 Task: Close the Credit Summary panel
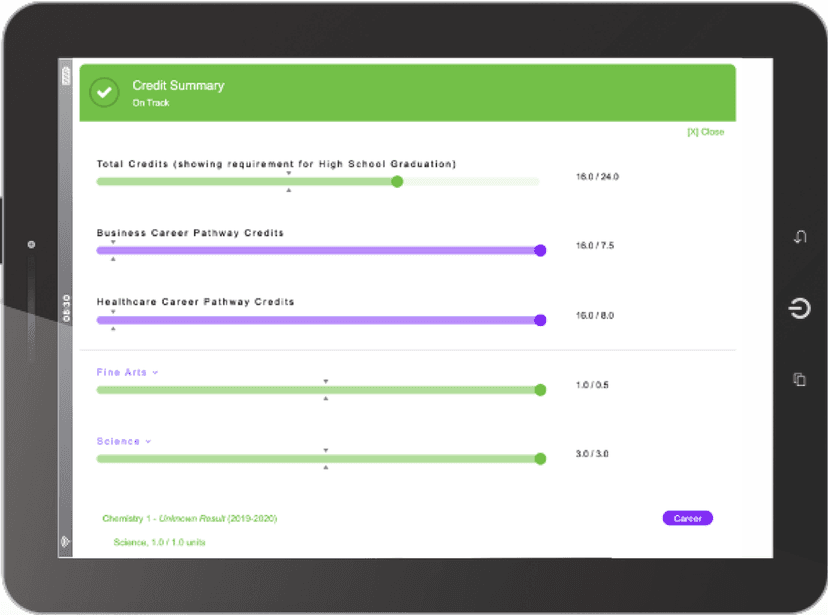(705, 132)
